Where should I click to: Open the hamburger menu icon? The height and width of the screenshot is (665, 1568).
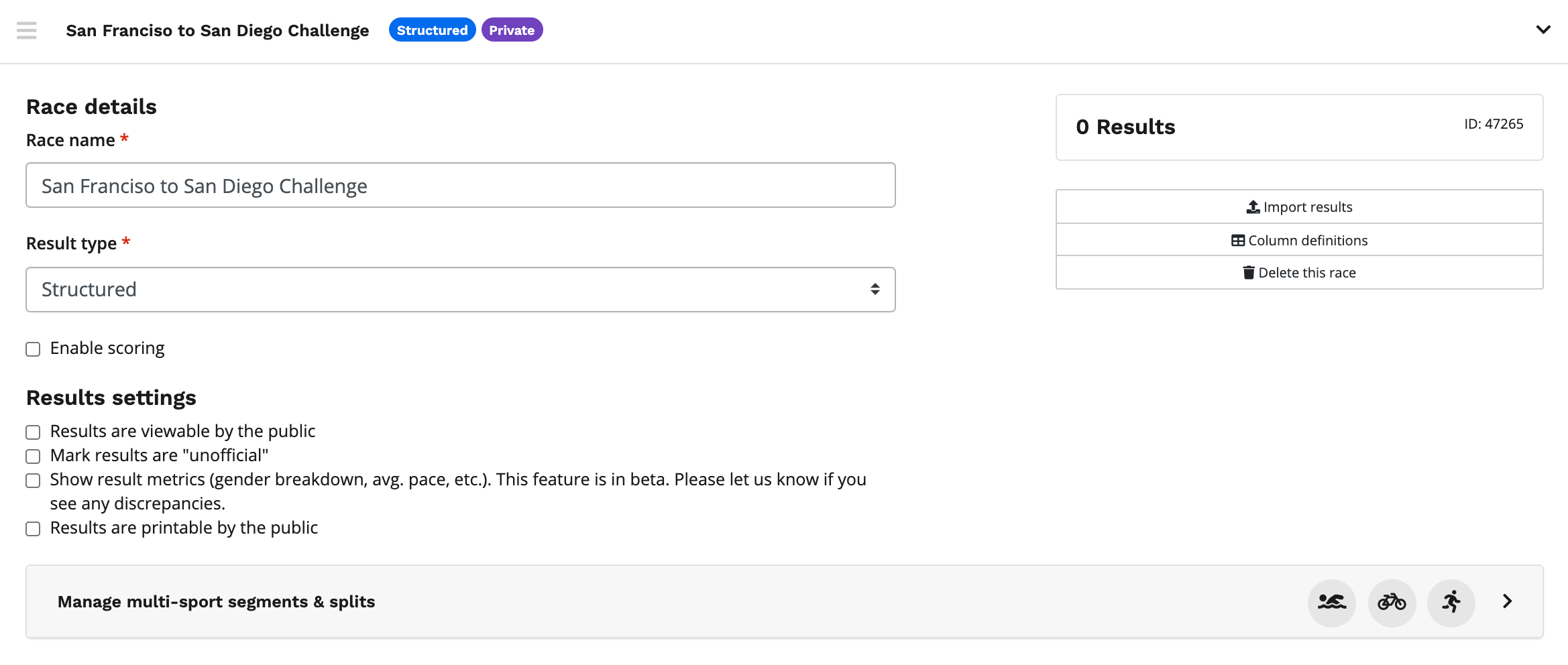click(x=27, y=30)
